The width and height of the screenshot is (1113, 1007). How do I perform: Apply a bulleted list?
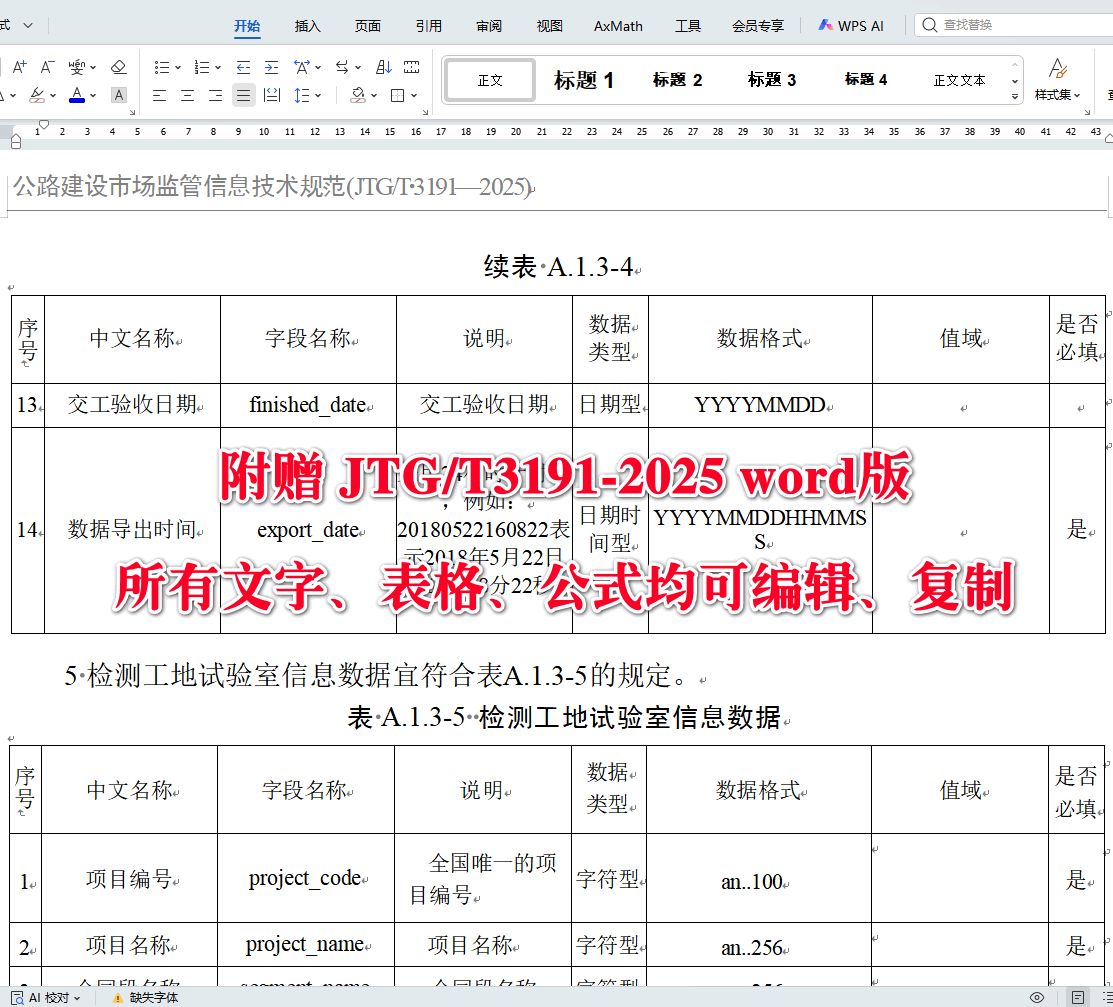click(x=163, y=66)
